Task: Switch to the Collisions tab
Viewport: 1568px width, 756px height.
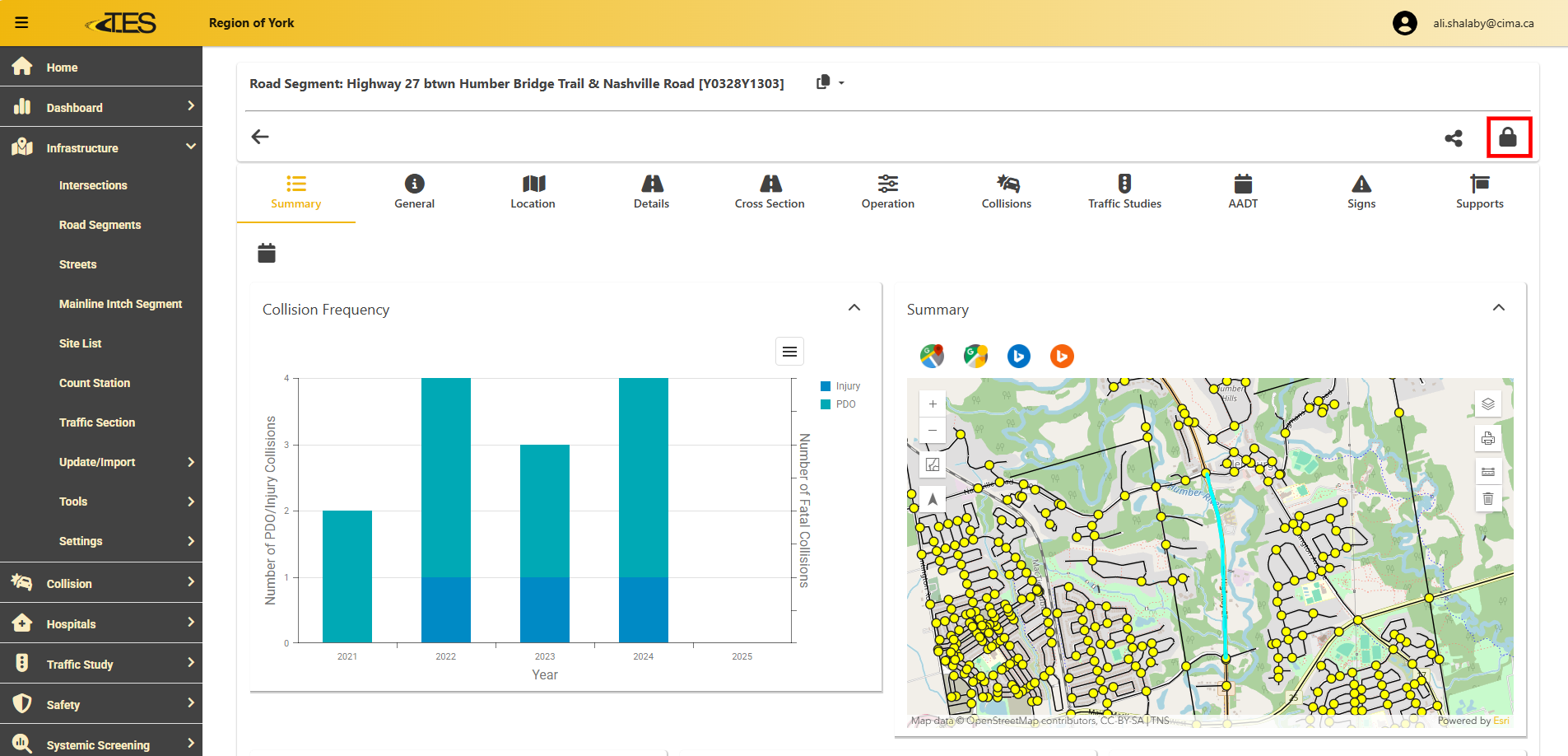Action: 1006,192
